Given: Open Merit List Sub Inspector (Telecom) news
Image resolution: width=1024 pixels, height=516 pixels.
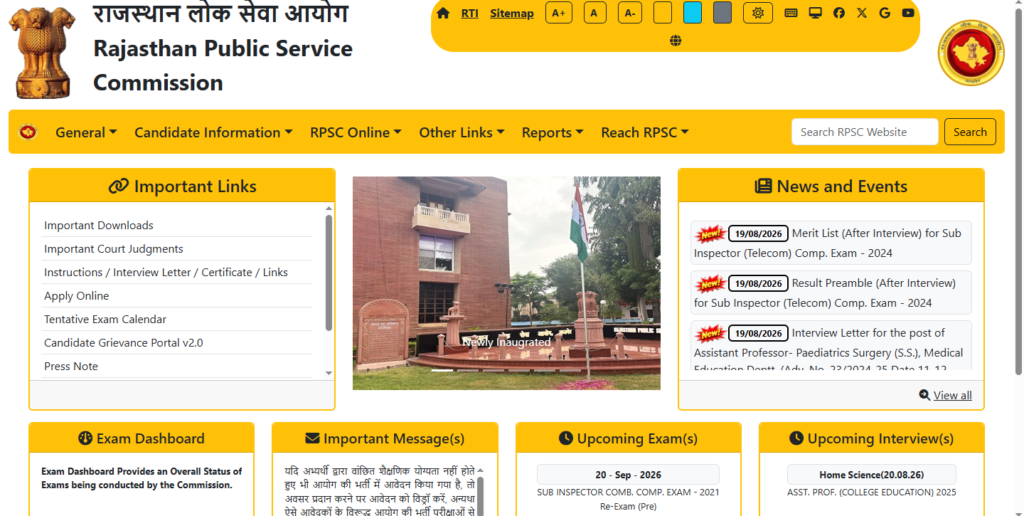Looking at the screenshot, I should click(x=827, y=243).
